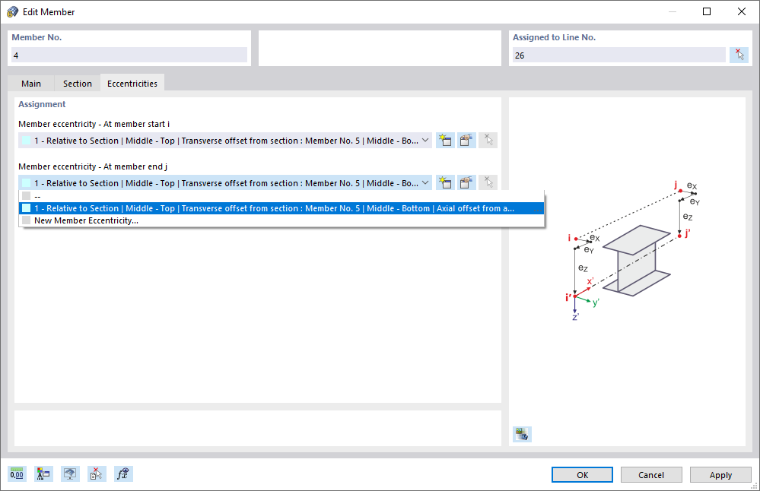Click the Cancel button

click(651, 475)
